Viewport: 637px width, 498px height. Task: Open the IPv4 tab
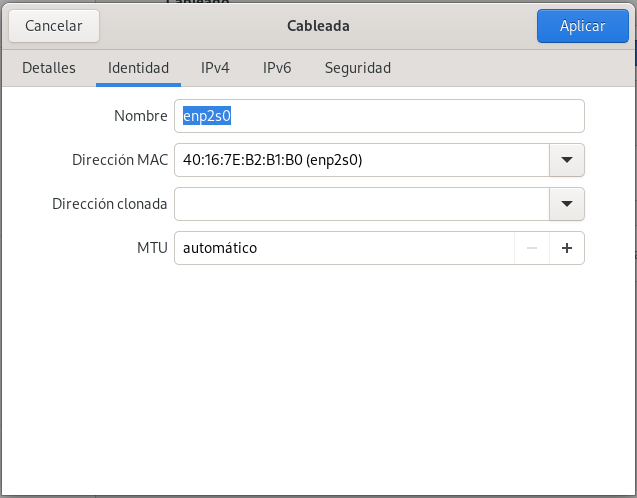tap(215, 68)
